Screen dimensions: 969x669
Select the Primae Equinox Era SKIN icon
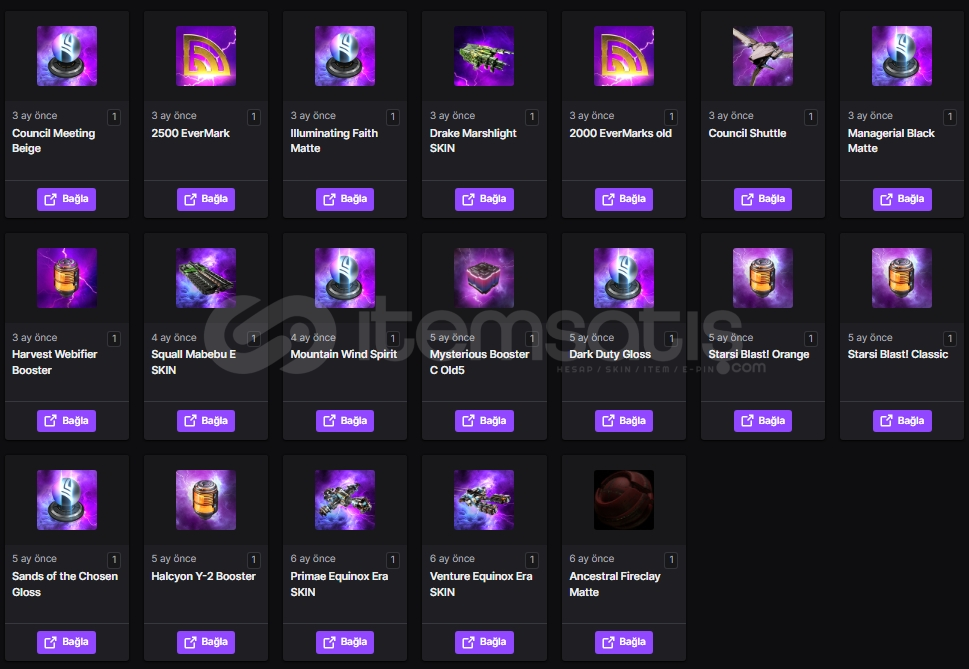click(x=345, y=500)
